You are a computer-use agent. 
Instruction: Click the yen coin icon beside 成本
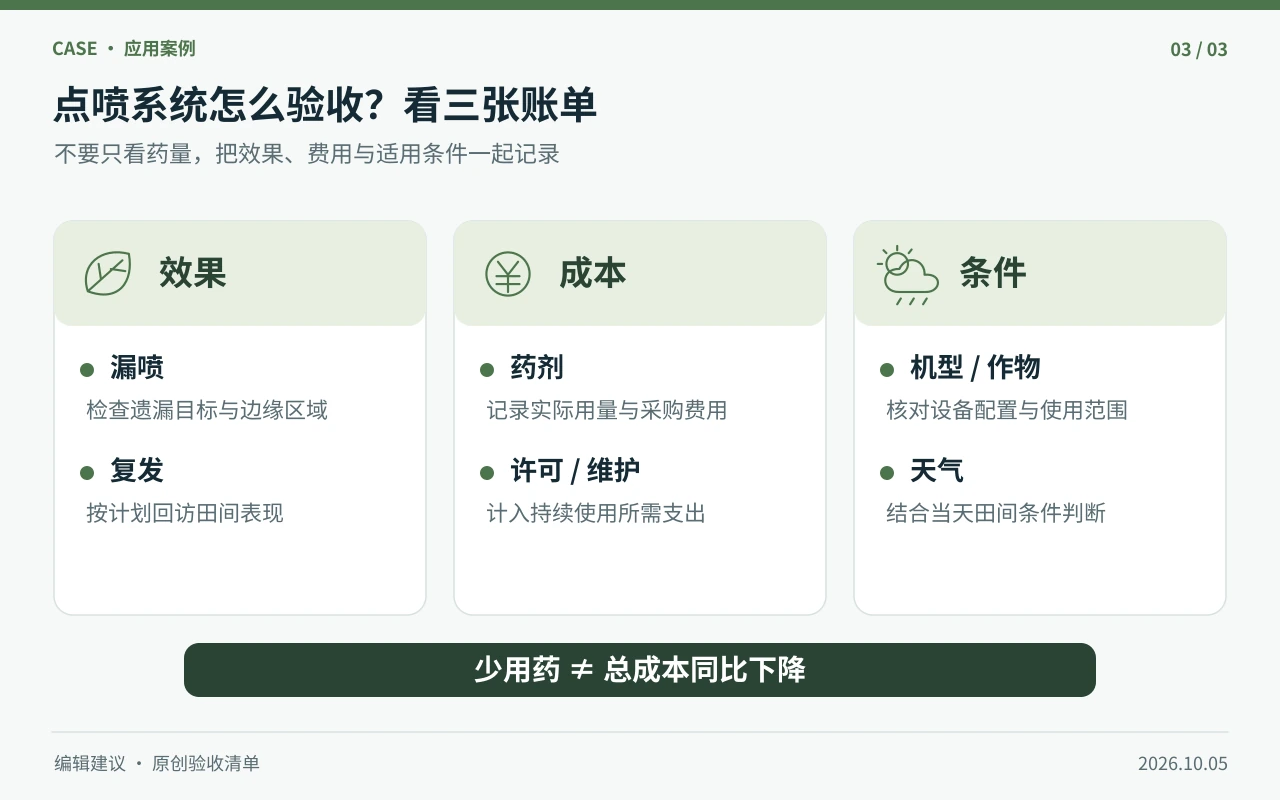coord(508,273)
